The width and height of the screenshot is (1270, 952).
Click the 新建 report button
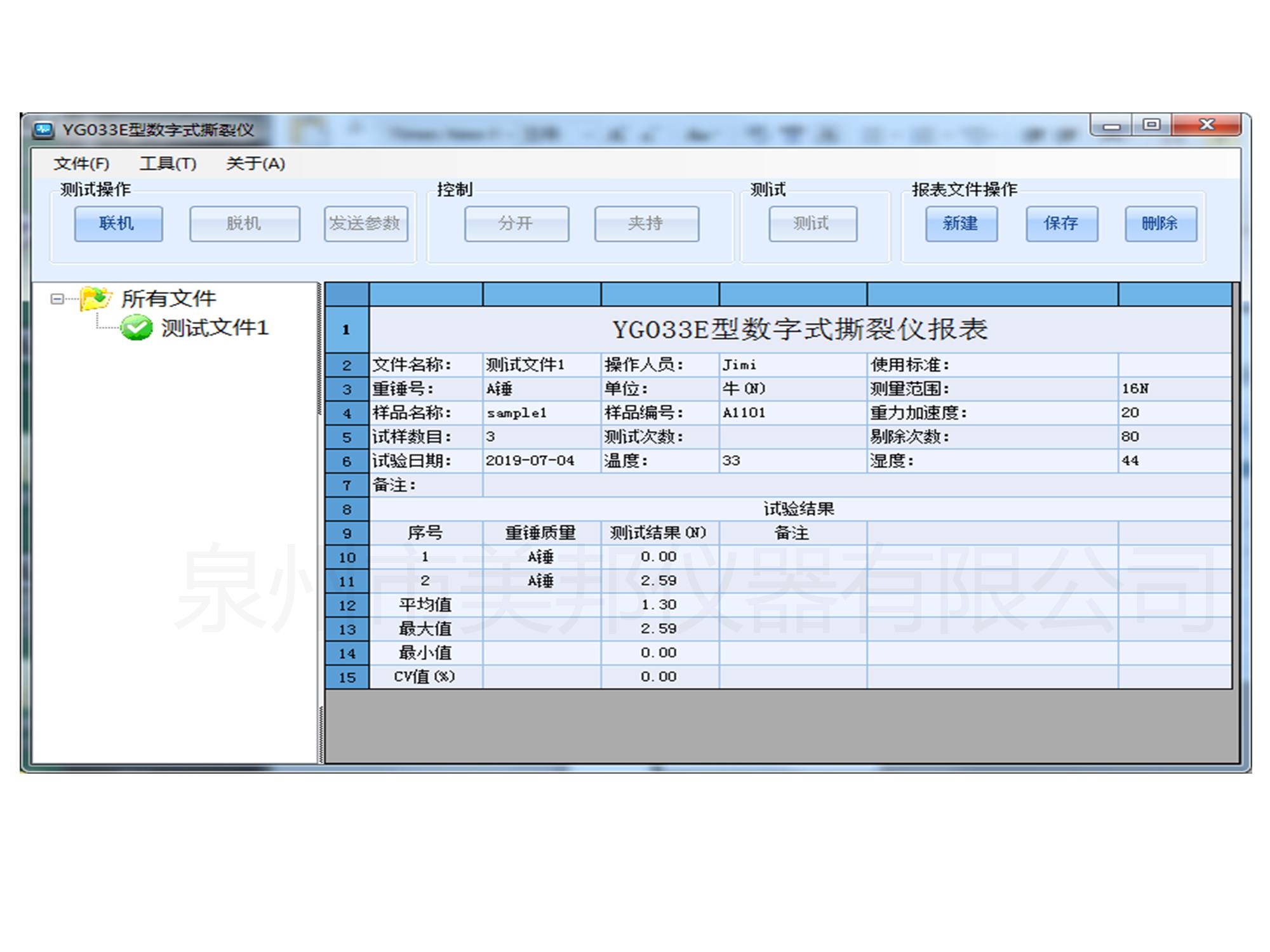961,223
